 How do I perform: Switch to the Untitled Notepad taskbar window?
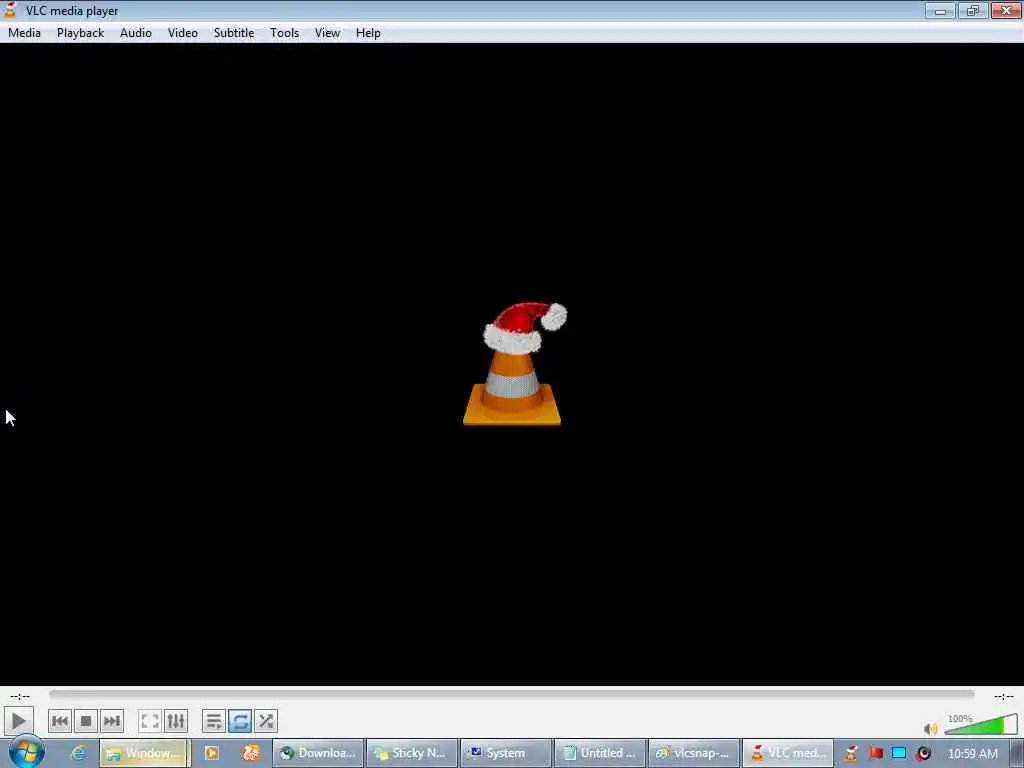600,753
